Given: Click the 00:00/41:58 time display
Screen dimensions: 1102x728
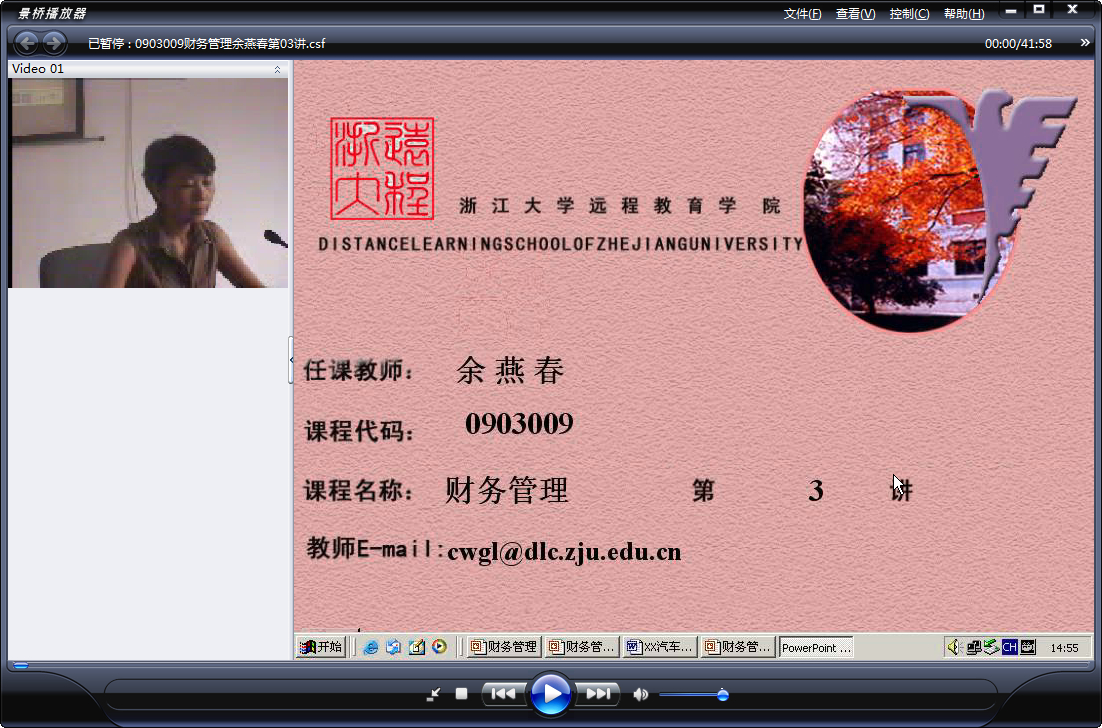Looking at the screenshot, I should point(1018,44).
